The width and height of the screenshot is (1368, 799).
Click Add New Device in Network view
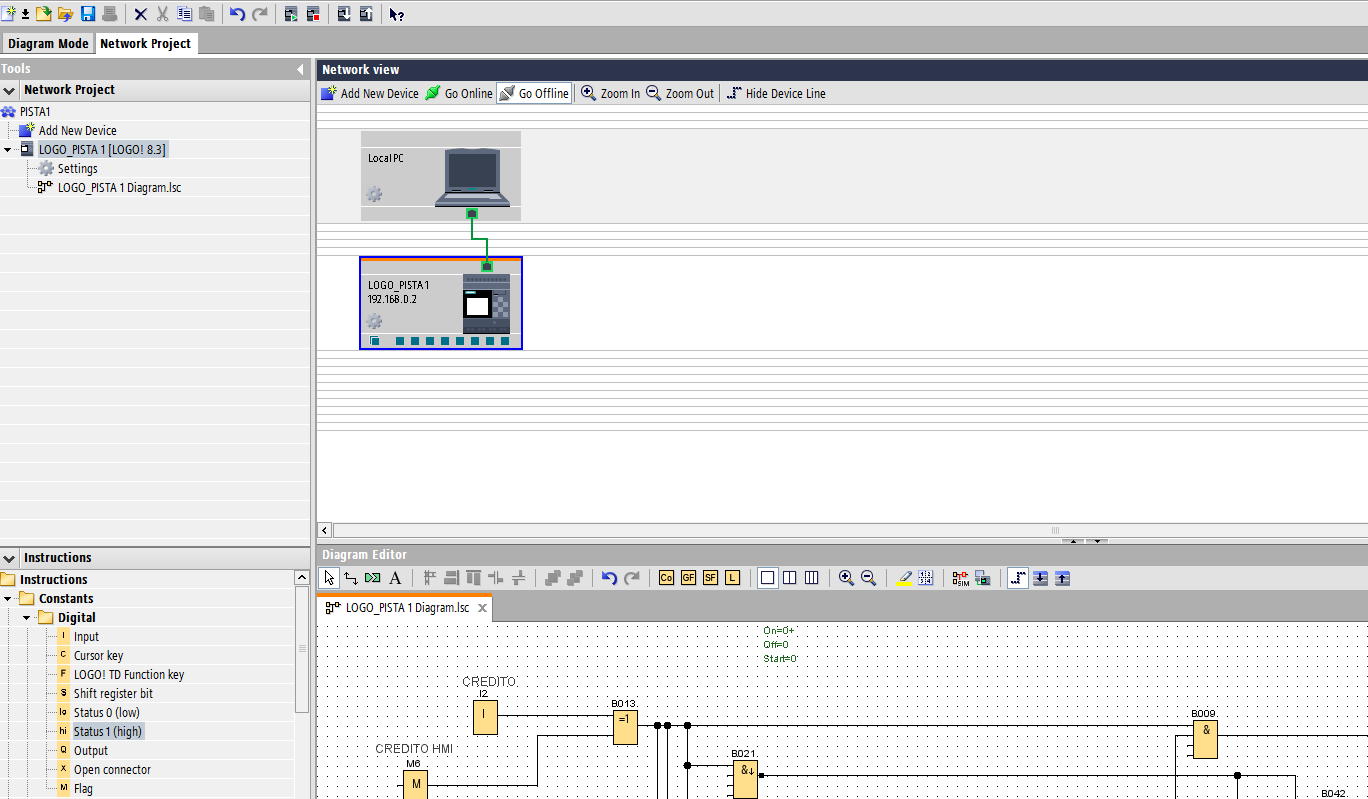click(370, 93)
